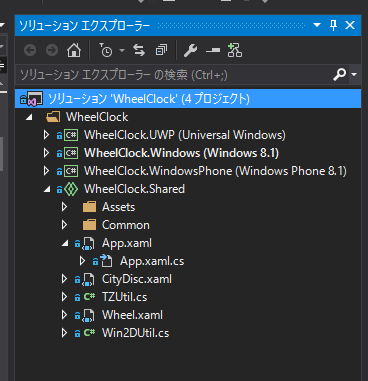Click the App.xaml file icon
368x381 pixels.
88,243
